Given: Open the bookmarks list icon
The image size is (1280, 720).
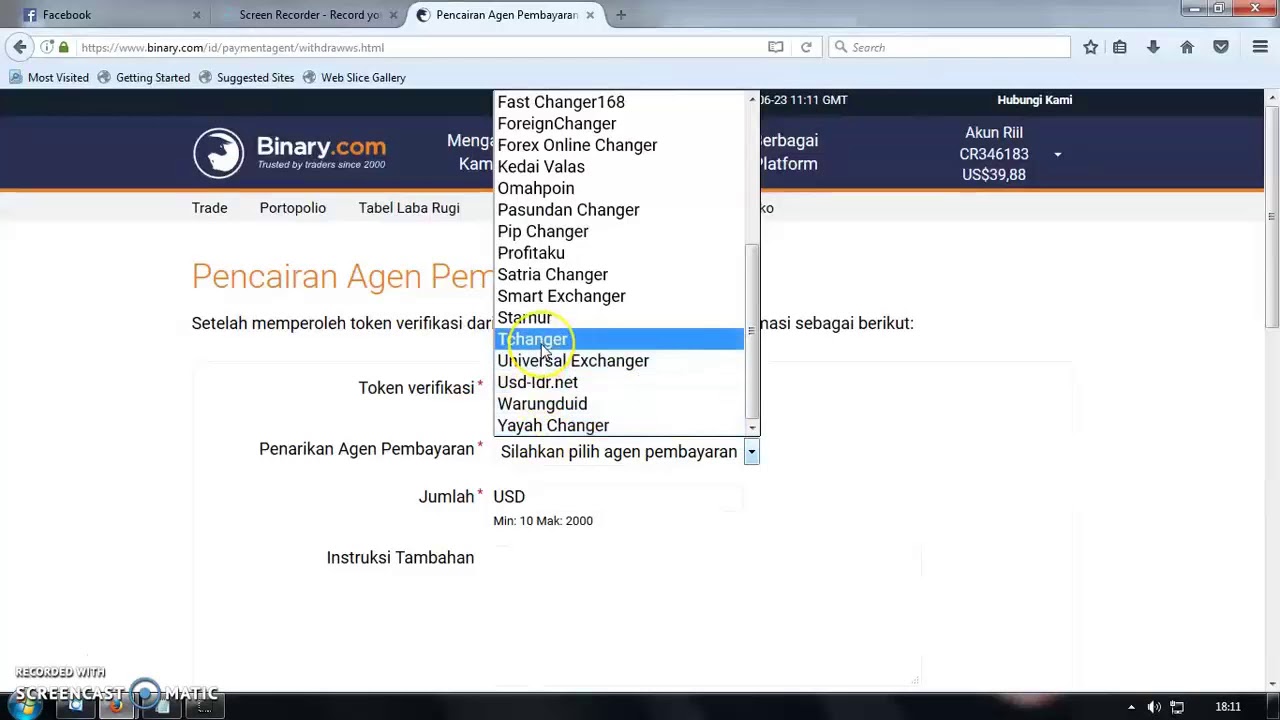Looking at the screenshot, I should [x=1120, y=47].
